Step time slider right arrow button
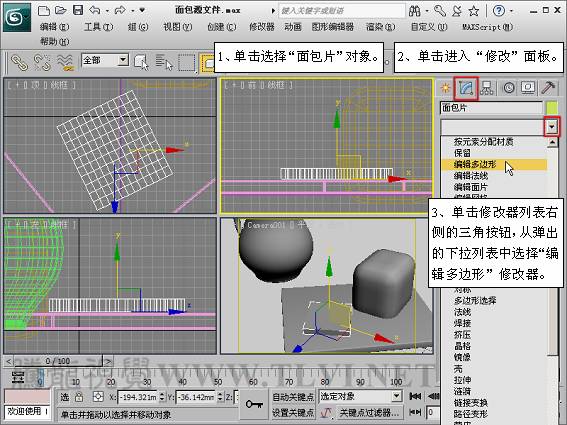 pyautogui.click(x=108, y=361)
